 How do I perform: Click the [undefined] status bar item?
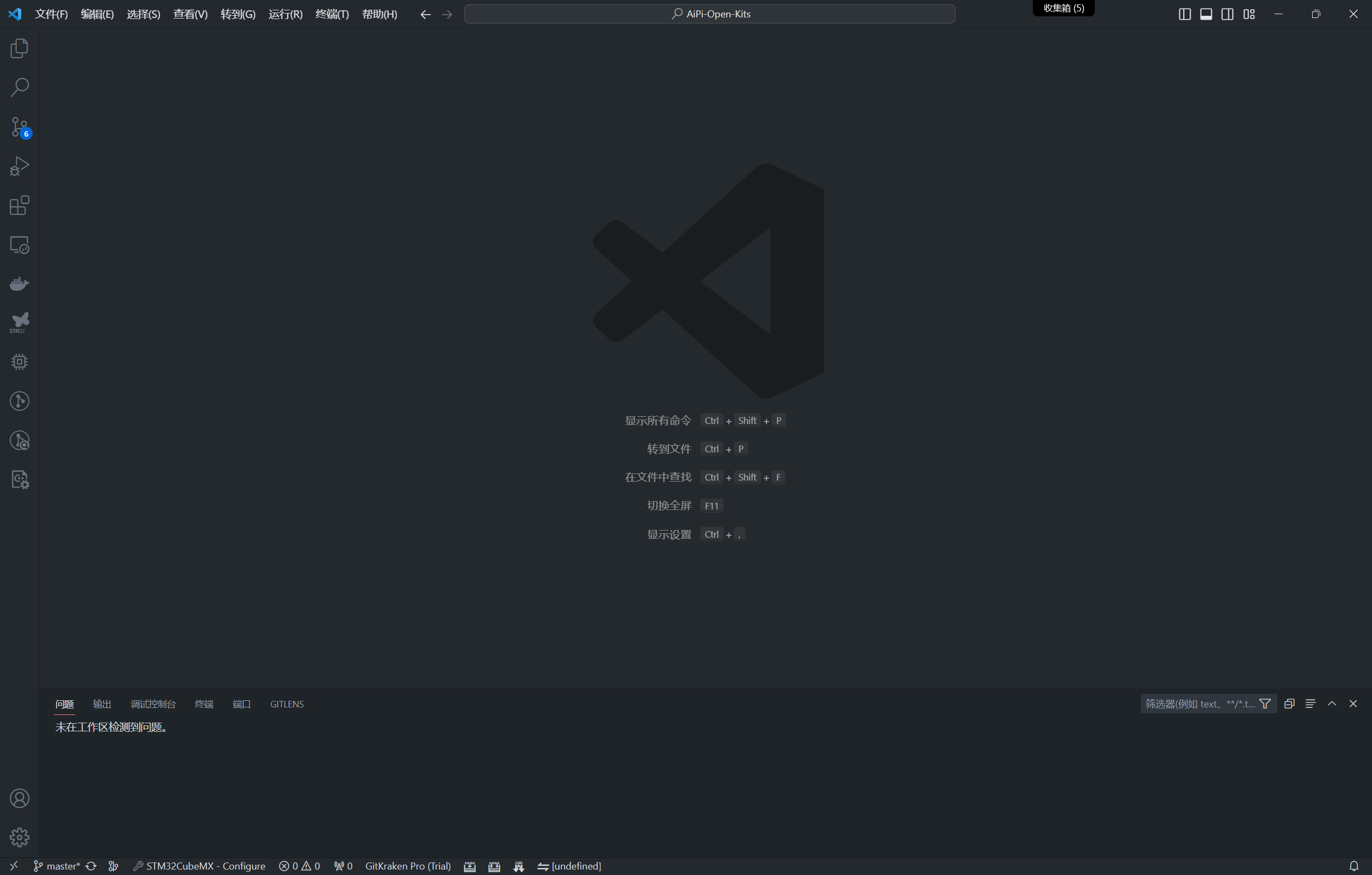[x=569, y=866]
